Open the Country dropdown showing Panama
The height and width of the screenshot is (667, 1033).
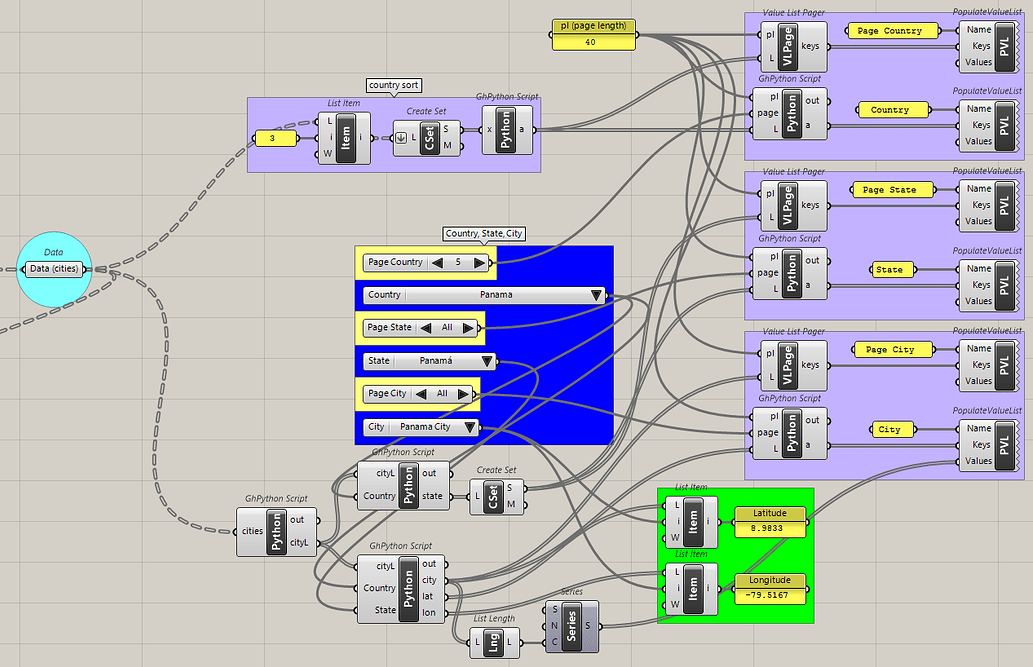[484, 295]
